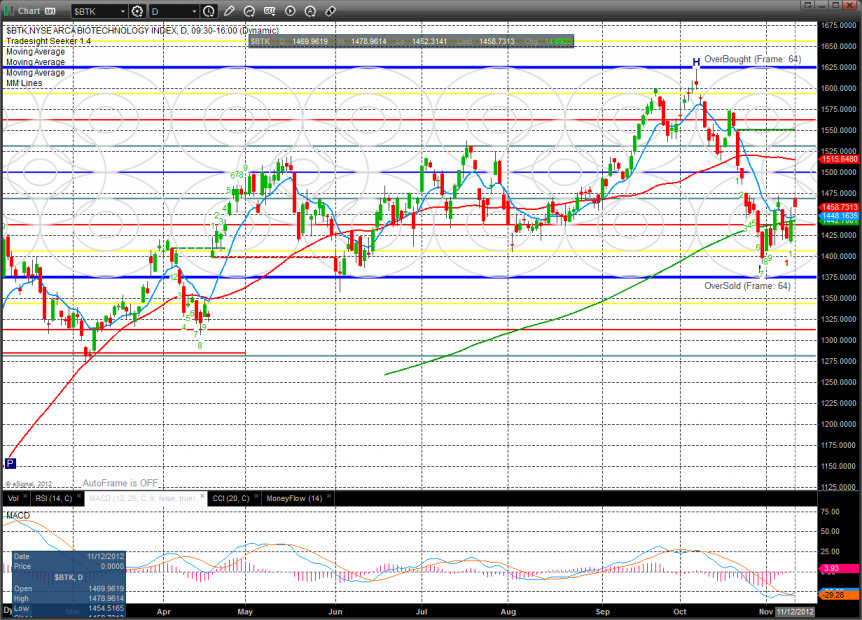Click the 11/12/2012 date marker on time axis
Screen dimensions: 862x620
click(794, 611)
